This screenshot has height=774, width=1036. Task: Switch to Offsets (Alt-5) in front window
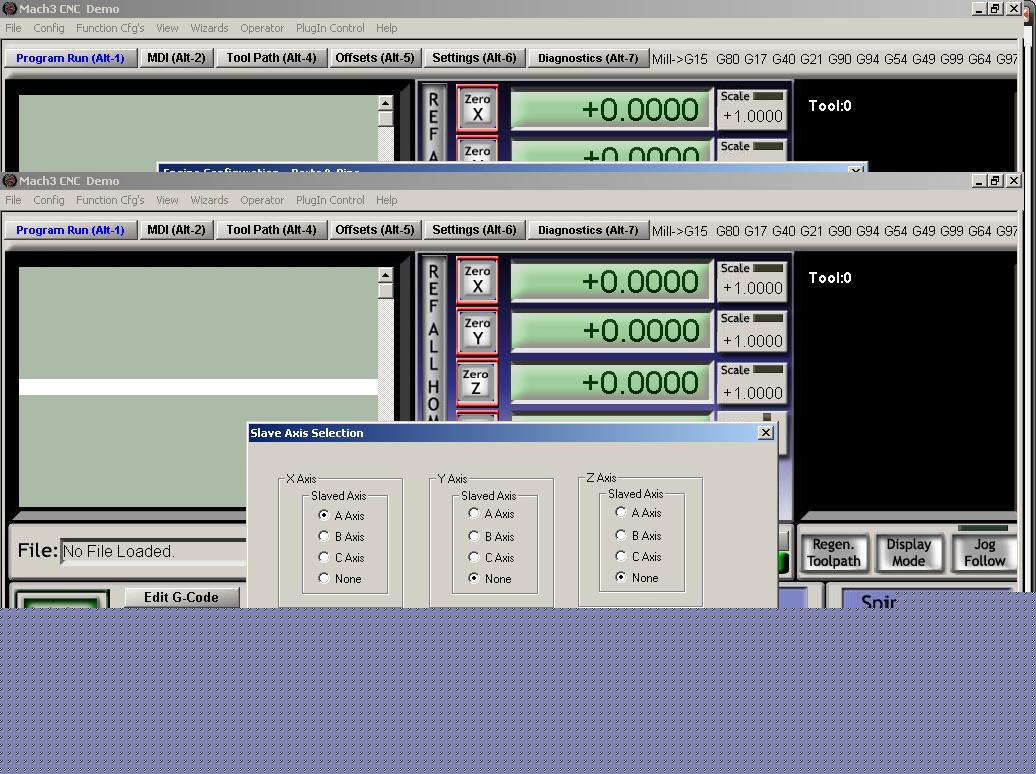pos(375,230)
